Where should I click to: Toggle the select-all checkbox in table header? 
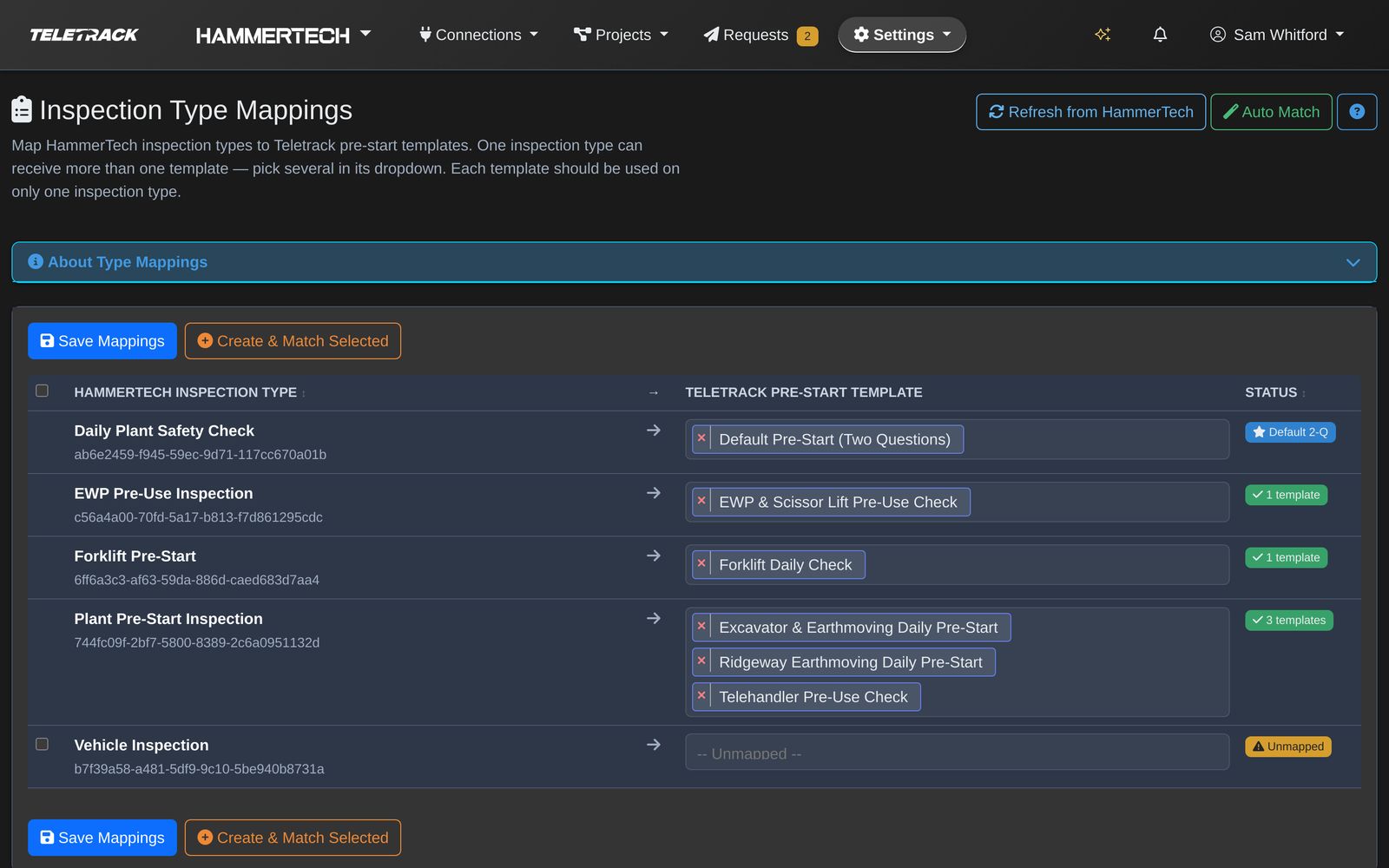click(42, 391)
